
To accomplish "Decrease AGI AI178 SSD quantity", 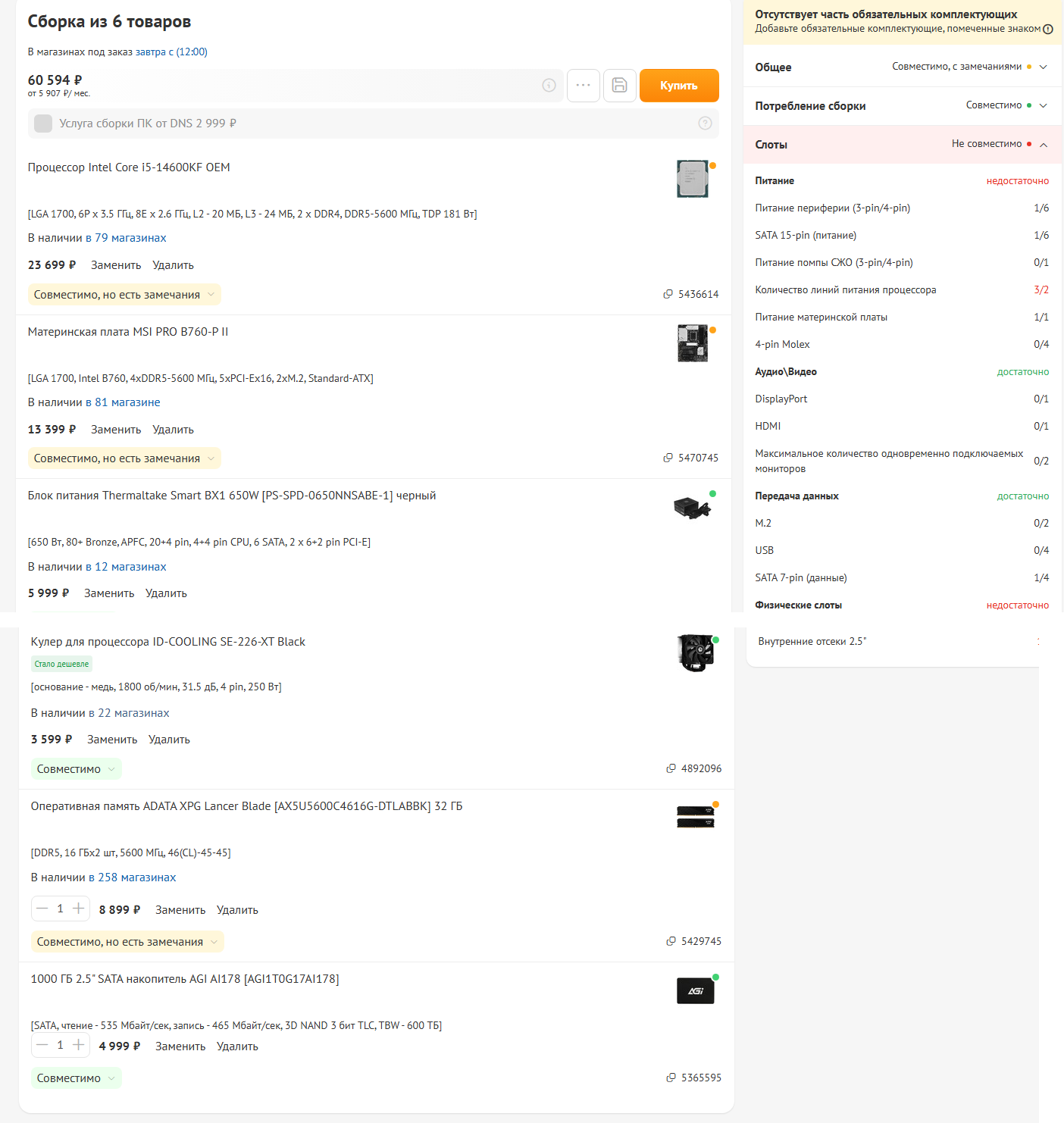I will coord(42,1045).
